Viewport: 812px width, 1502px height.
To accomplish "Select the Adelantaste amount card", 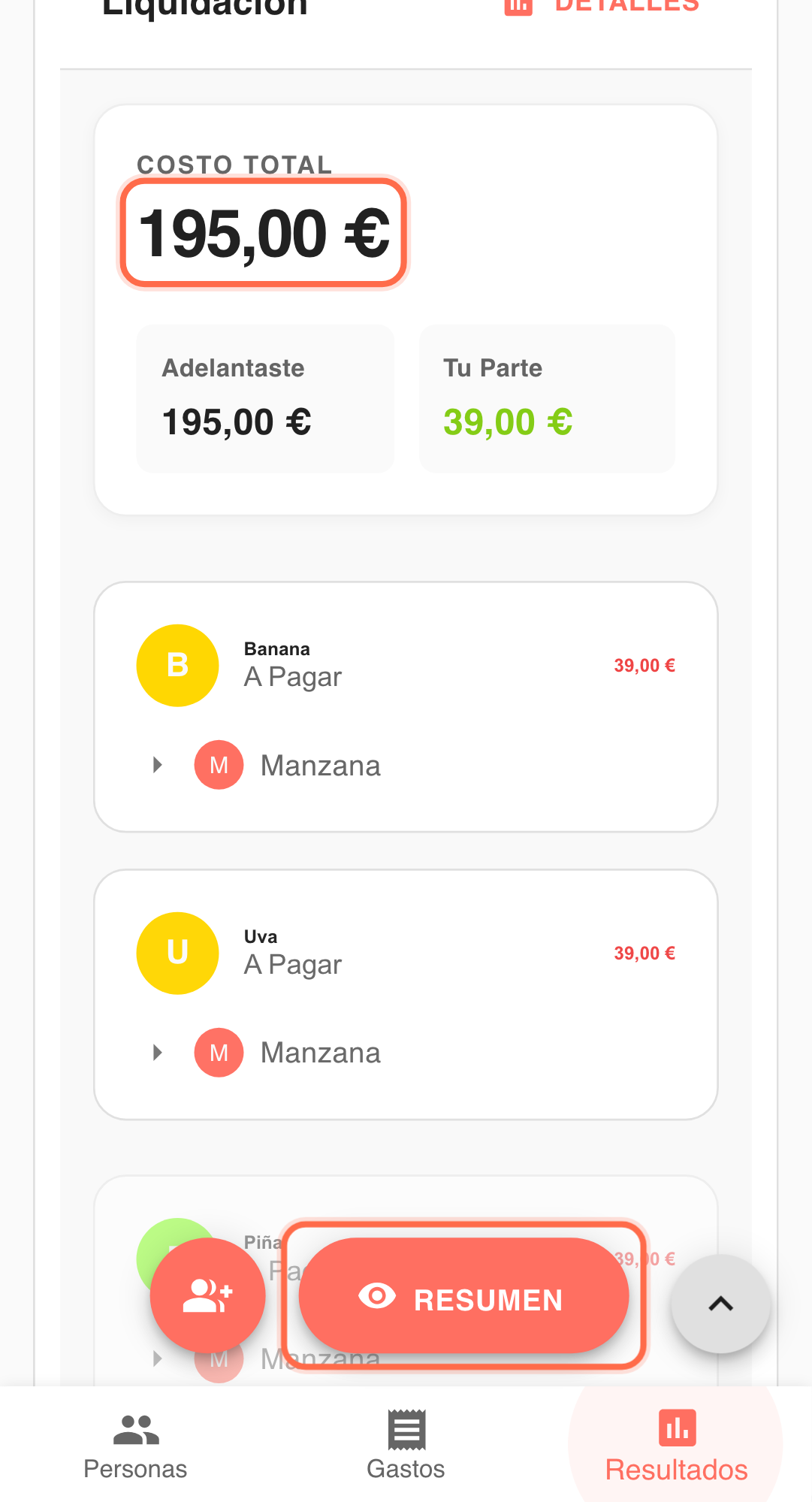I will 265,399.
